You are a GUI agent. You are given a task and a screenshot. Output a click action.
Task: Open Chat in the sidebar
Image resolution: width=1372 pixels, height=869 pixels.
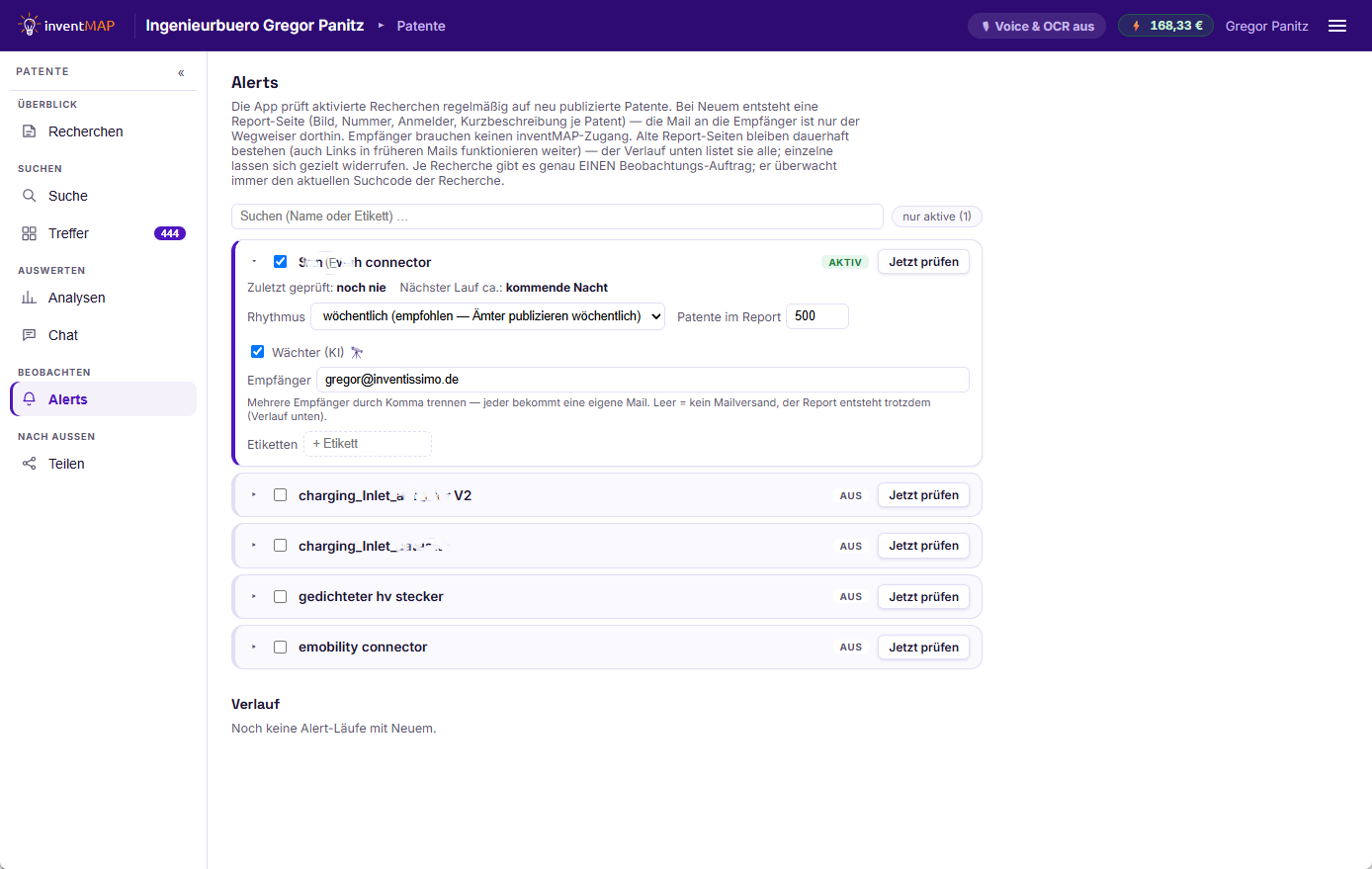(104, 335)
